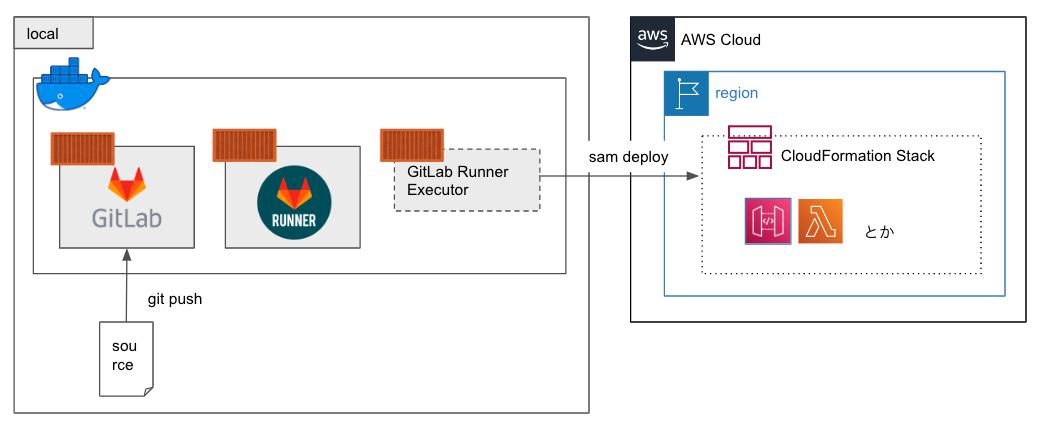Click the "AWS Cloud" label

click(720, 40)
